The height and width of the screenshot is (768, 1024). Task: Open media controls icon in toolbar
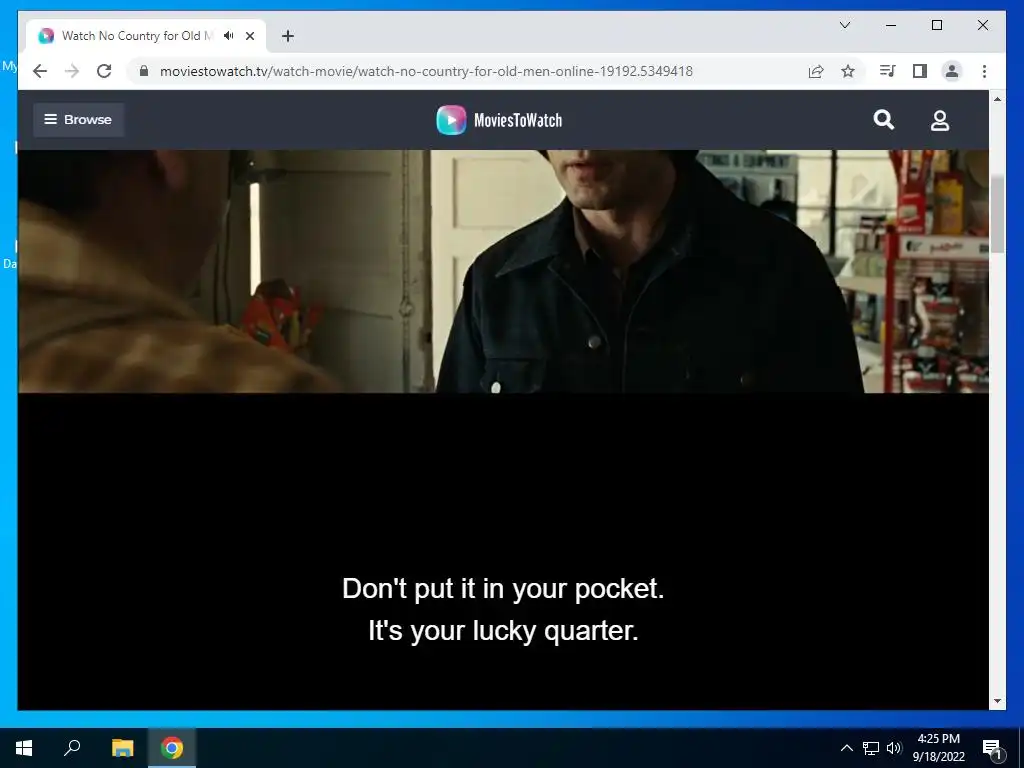[888, 71]
